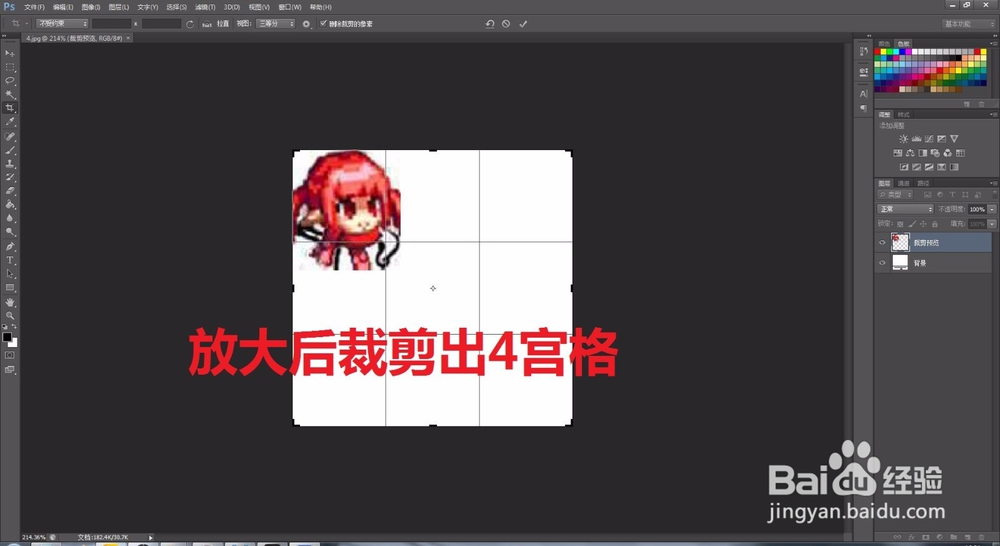Select the Move tool
The width and height of the screenshot is (1000, 546).
[10, 53]
